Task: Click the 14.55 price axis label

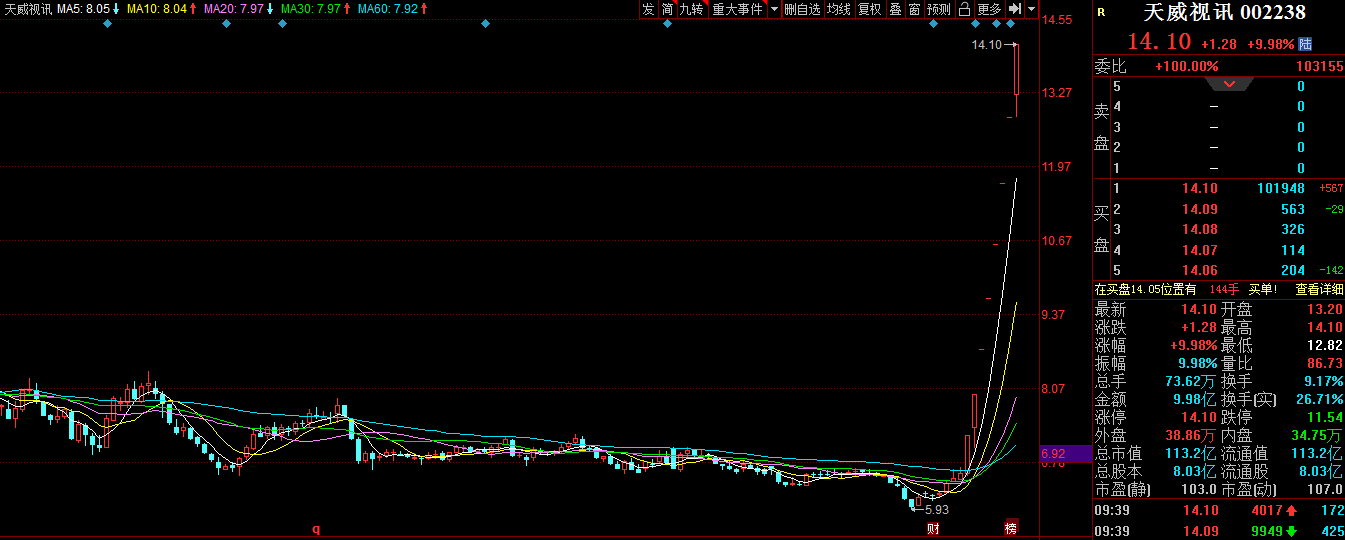Action: click(1057, 19)
